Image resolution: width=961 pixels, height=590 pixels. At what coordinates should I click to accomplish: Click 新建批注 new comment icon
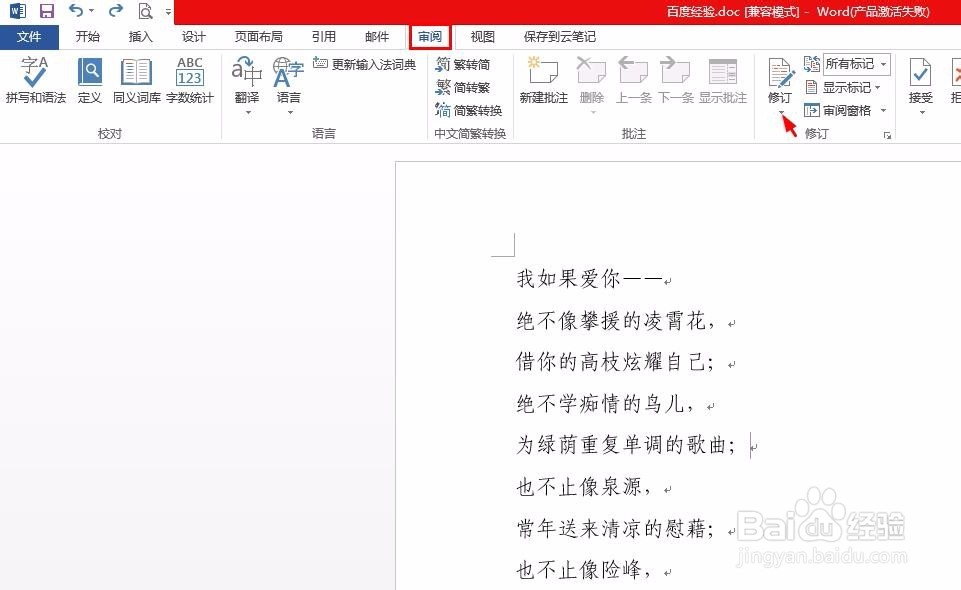[544, 80]
